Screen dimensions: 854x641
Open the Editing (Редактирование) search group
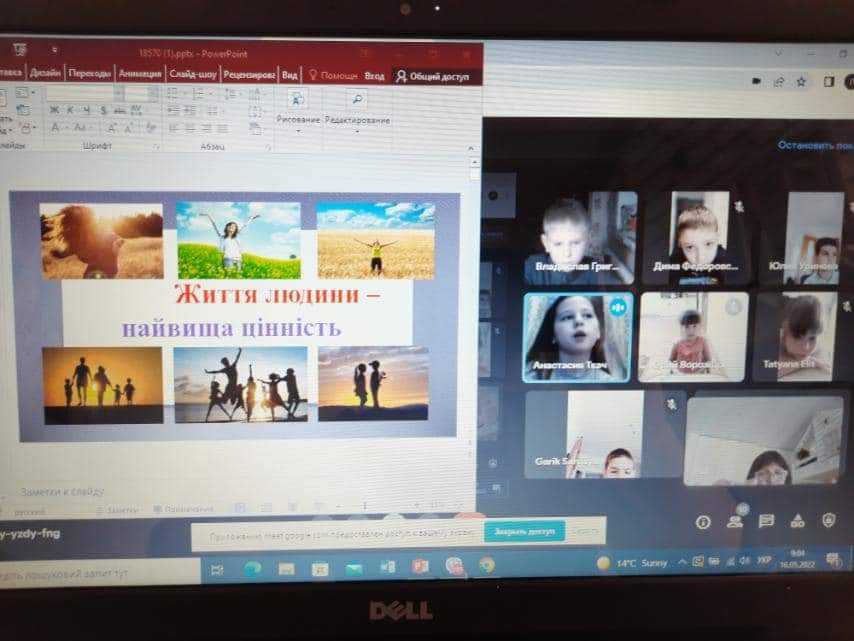357,101
